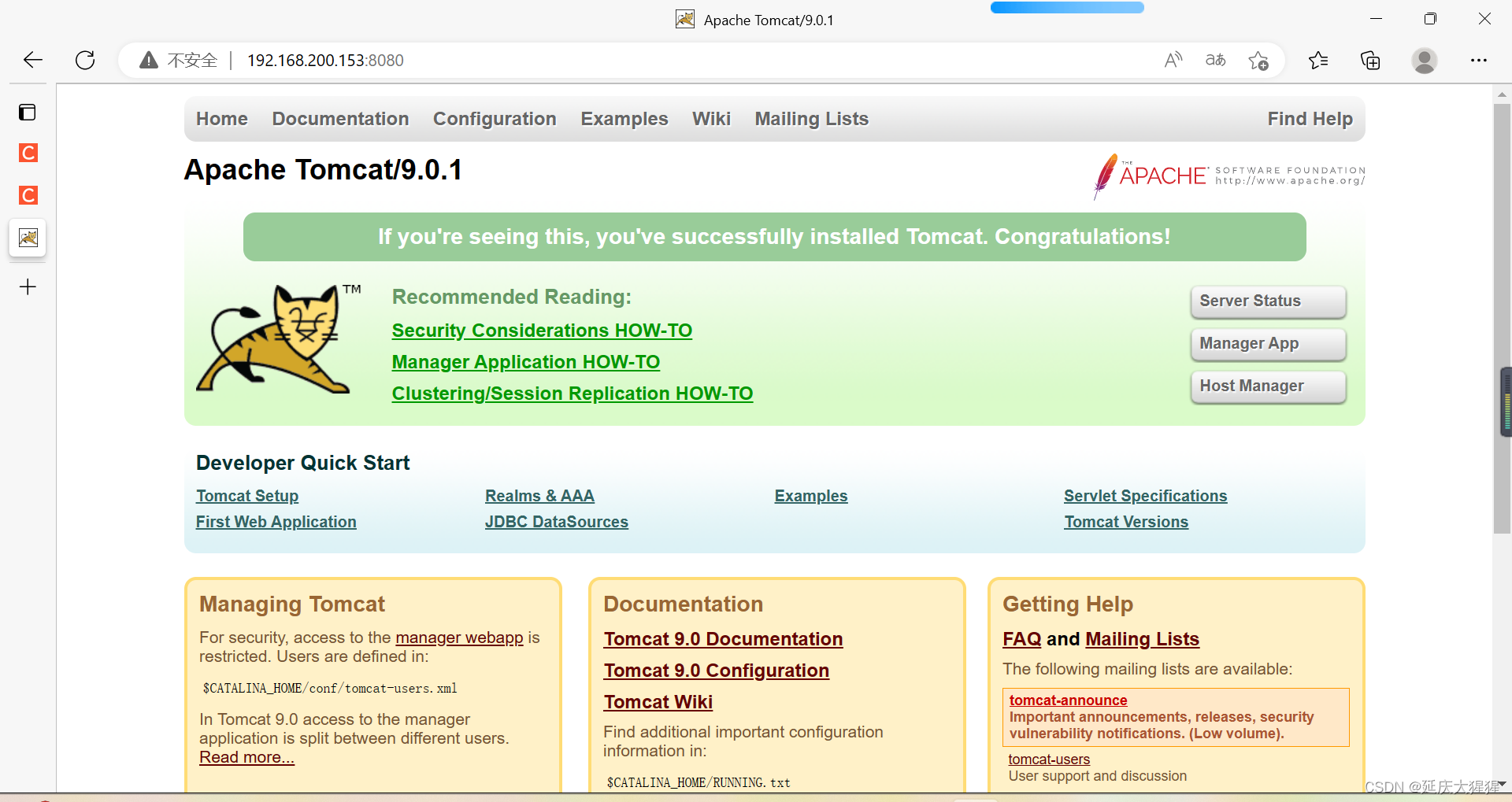Image resolution: width=1512 pixels, height=802 pixels.
Task: Click the address bar URL 192.168.200.153:8080
Action: [x=325, y=61]
